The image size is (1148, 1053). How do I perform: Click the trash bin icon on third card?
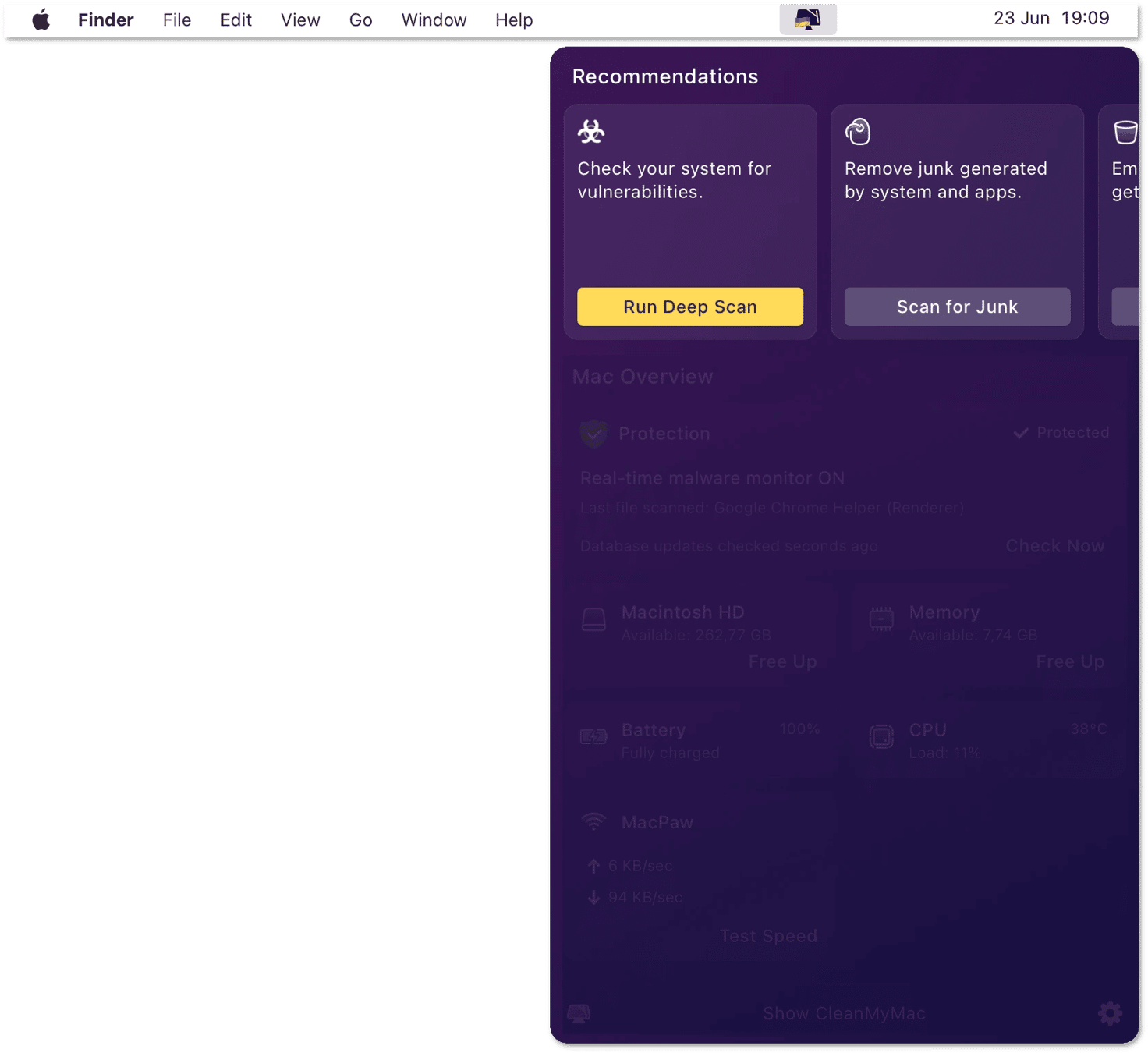(x=1125, y=132)
